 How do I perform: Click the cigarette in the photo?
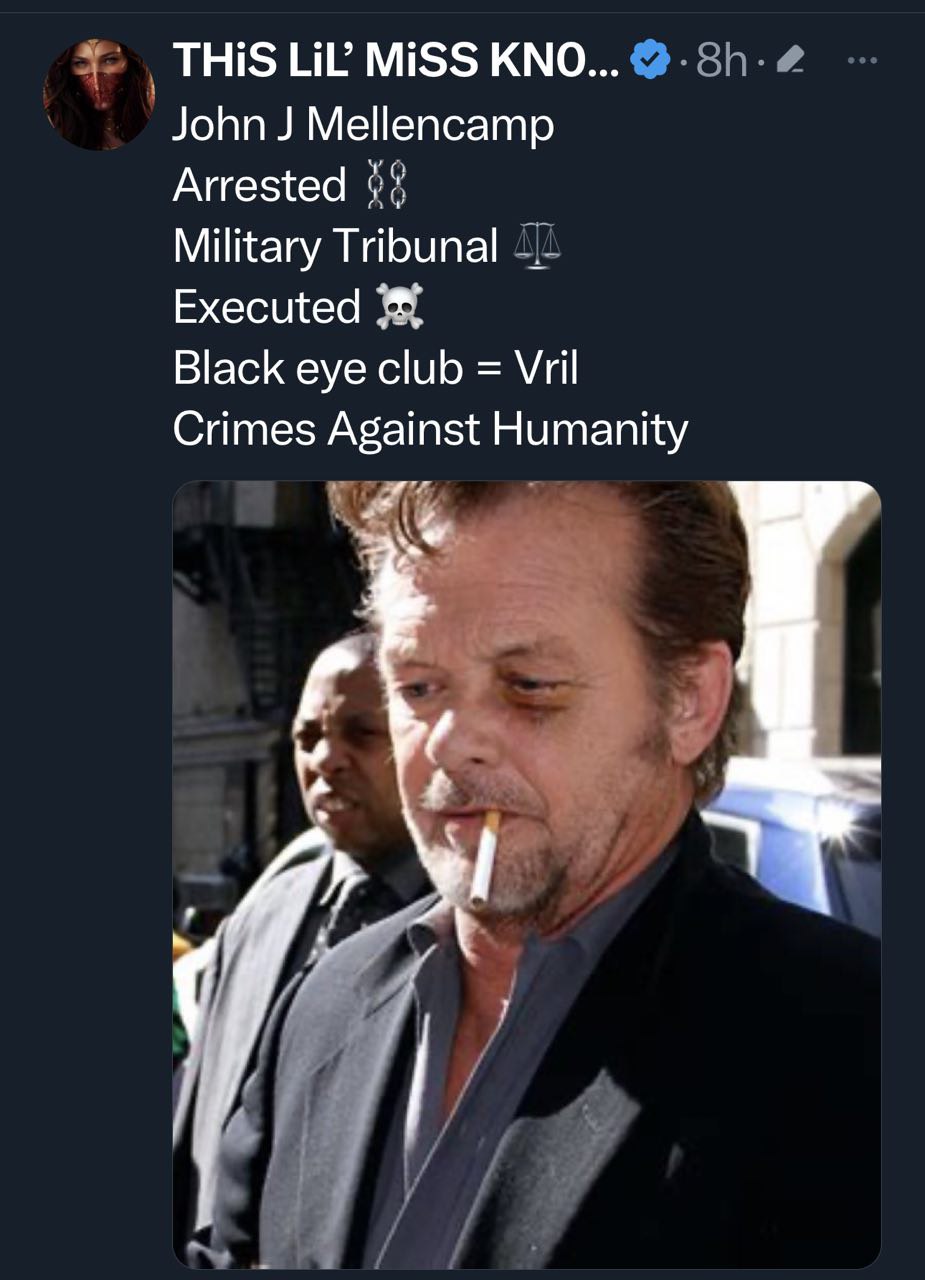[486, 857]
